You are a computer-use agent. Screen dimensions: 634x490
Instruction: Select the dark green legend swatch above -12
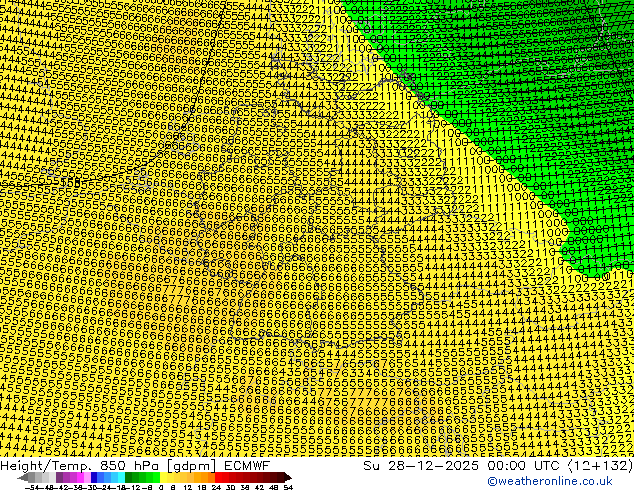[x=128, y=477]
